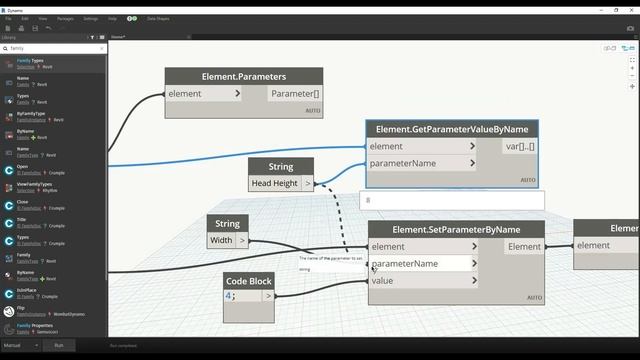This screenshot has width=640, height=360.
Task: Expand element port chevron on SetParameterByName
Action: (x=474, y=247)
